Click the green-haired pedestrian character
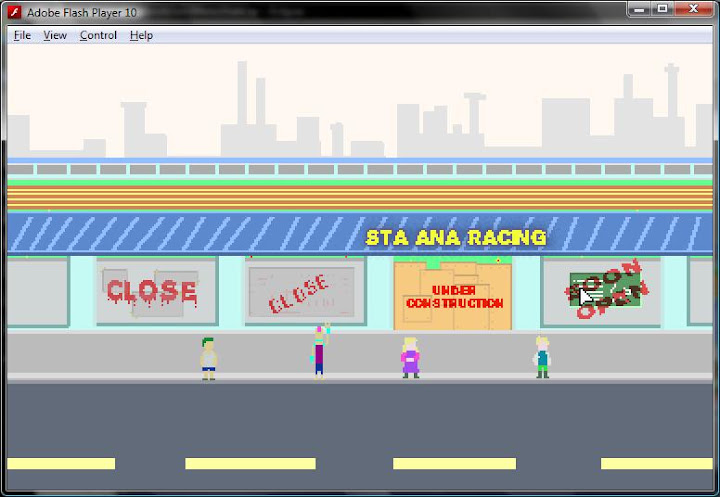The height and width of the screenshot is (497, 720). tap(208, 359)
